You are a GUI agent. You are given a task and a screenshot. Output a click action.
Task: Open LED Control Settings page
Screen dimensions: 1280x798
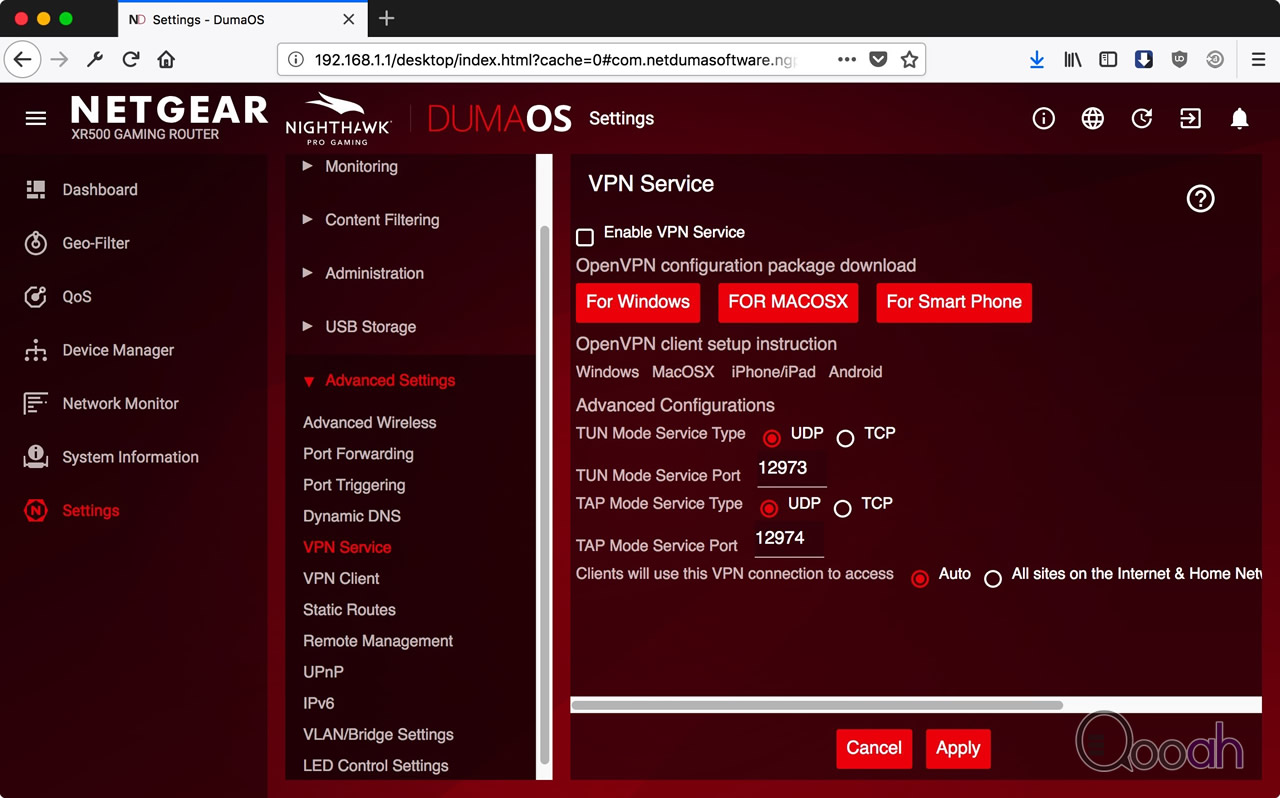(x=376, y=765)
